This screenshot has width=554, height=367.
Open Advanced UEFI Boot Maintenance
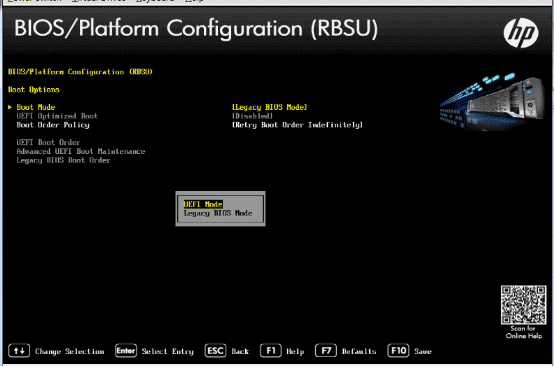click(x=81, y=151)
